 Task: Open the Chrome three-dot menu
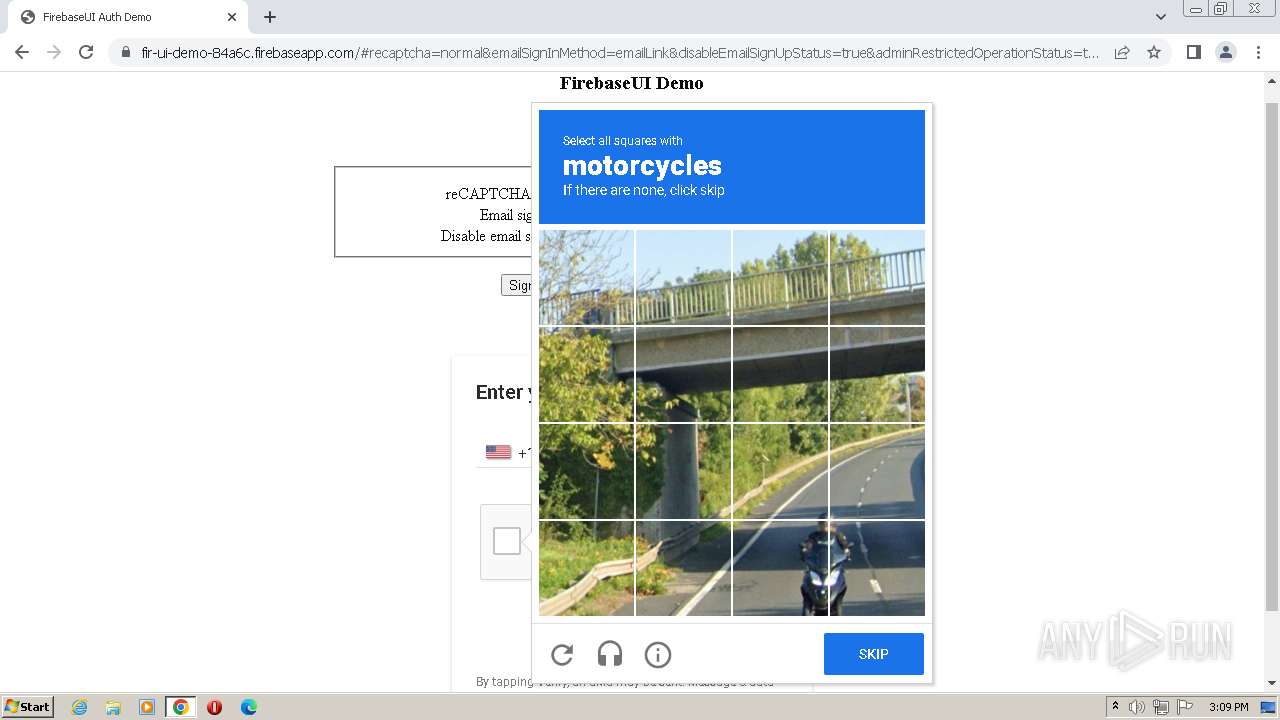(1259, 52)
